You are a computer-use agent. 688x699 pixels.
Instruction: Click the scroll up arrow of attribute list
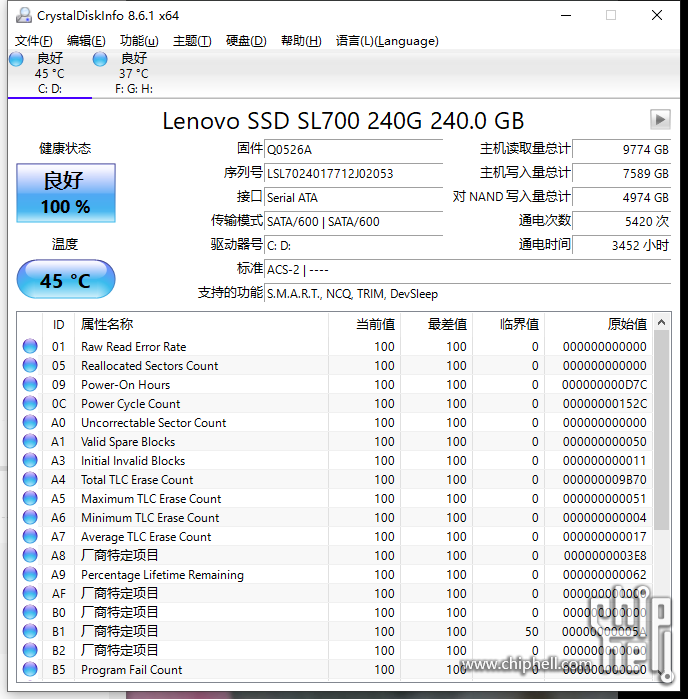tap(662, 322)
